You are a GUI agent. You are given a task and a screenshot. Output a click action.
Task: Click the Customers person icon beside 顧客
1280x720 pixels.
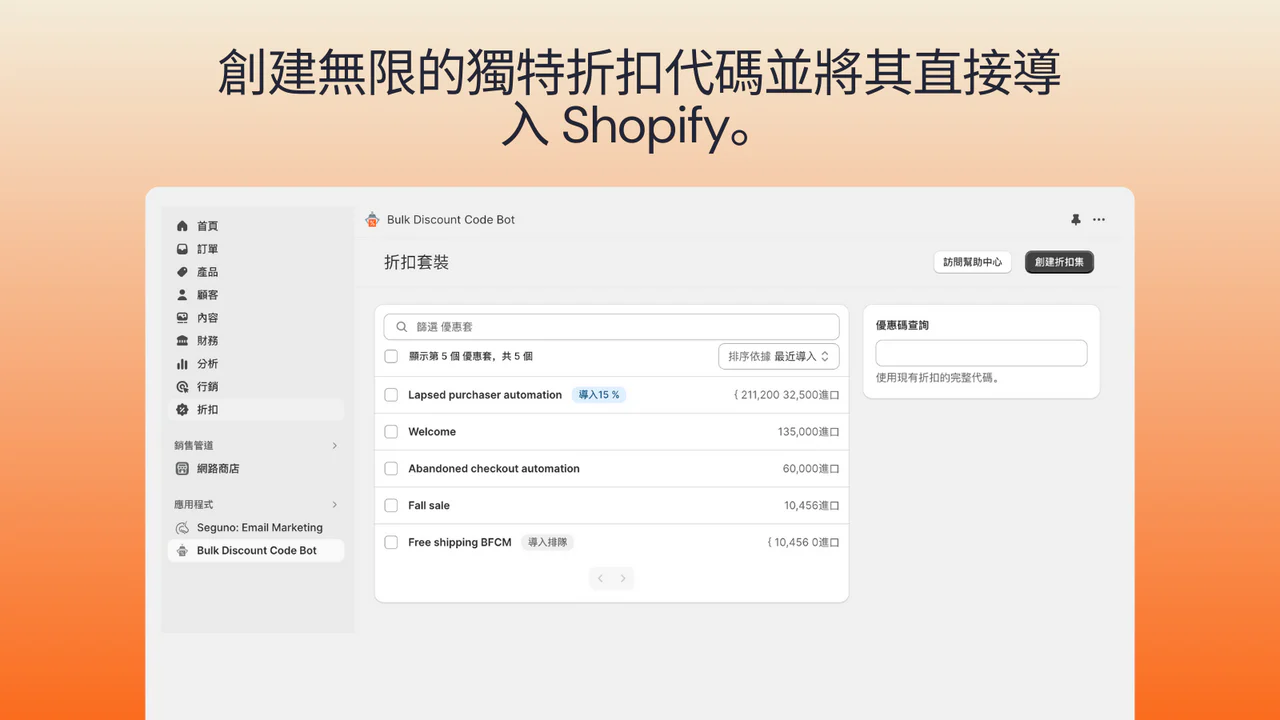[x=182, y=295]
